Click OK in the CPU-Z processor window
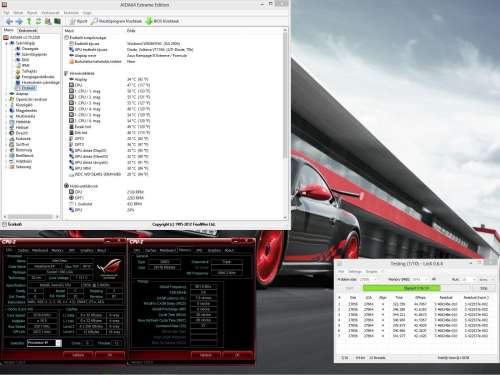 point(110,355)
